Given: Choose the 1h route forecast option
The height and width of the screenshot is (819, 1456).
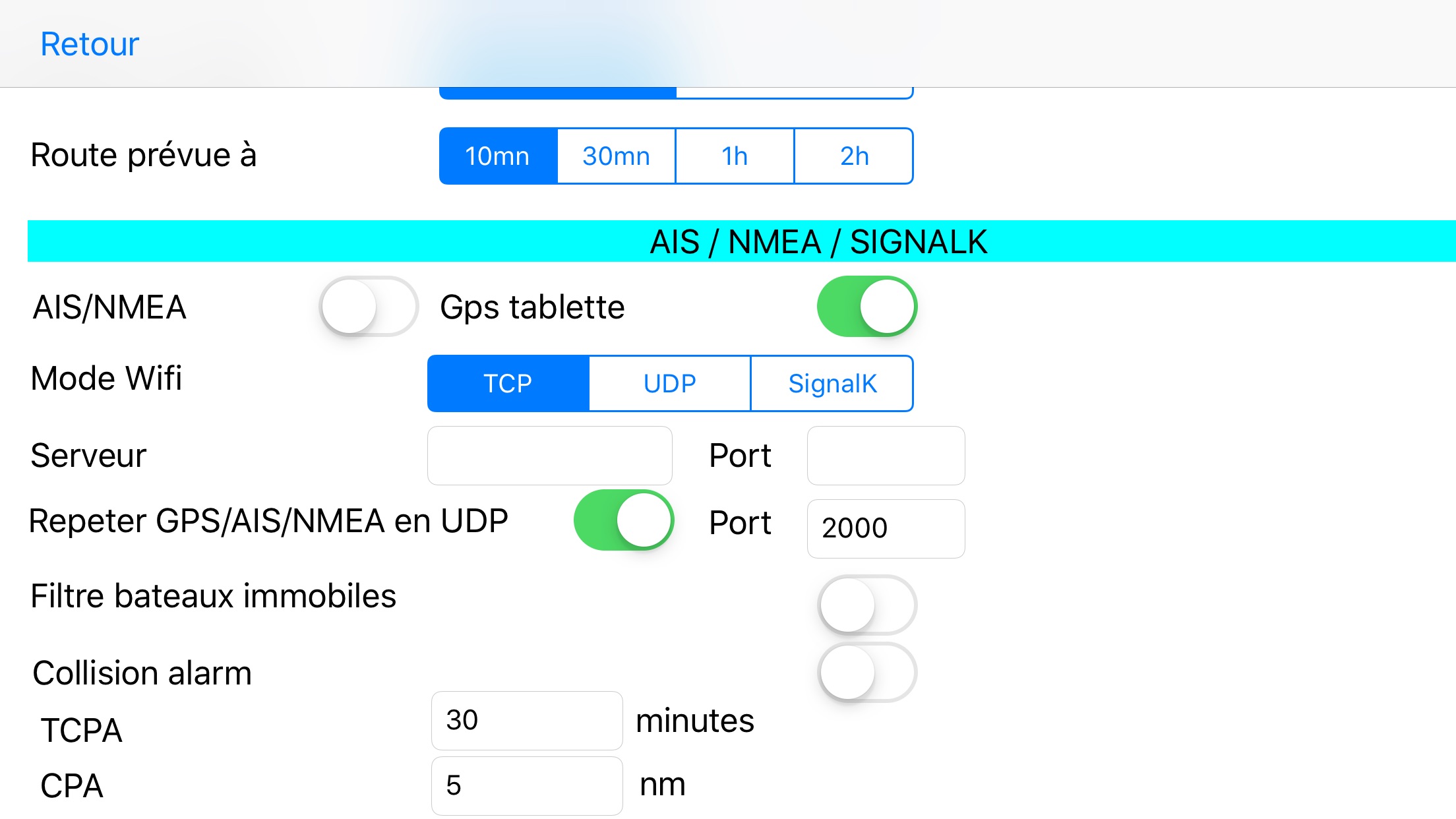Looking at the screenshot, I should (x=735, y=156).
